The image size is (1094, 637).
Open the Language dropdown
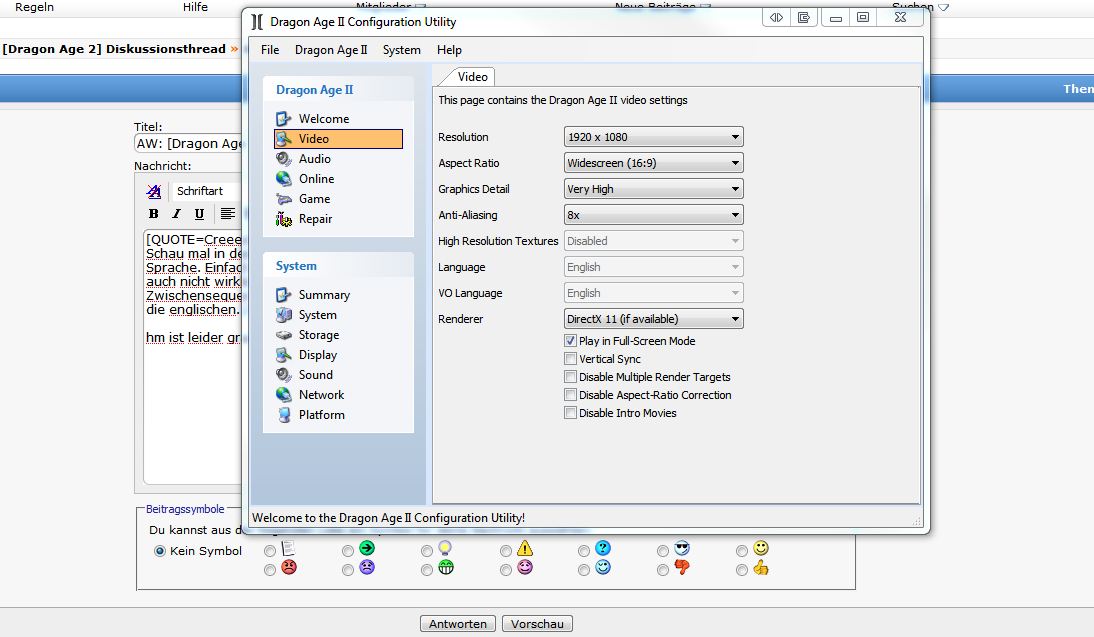653,267
